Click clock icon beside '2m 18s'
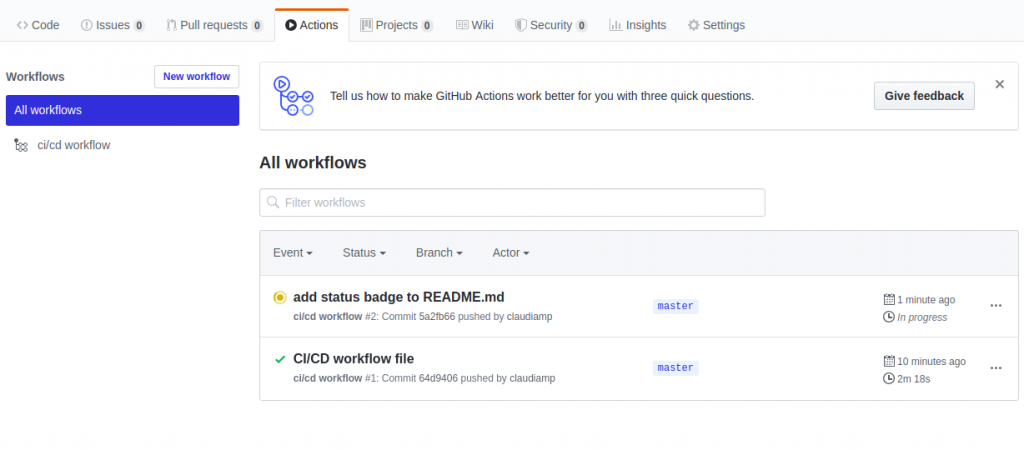Viewport: 1024px width, 450px height. point(889,378)
